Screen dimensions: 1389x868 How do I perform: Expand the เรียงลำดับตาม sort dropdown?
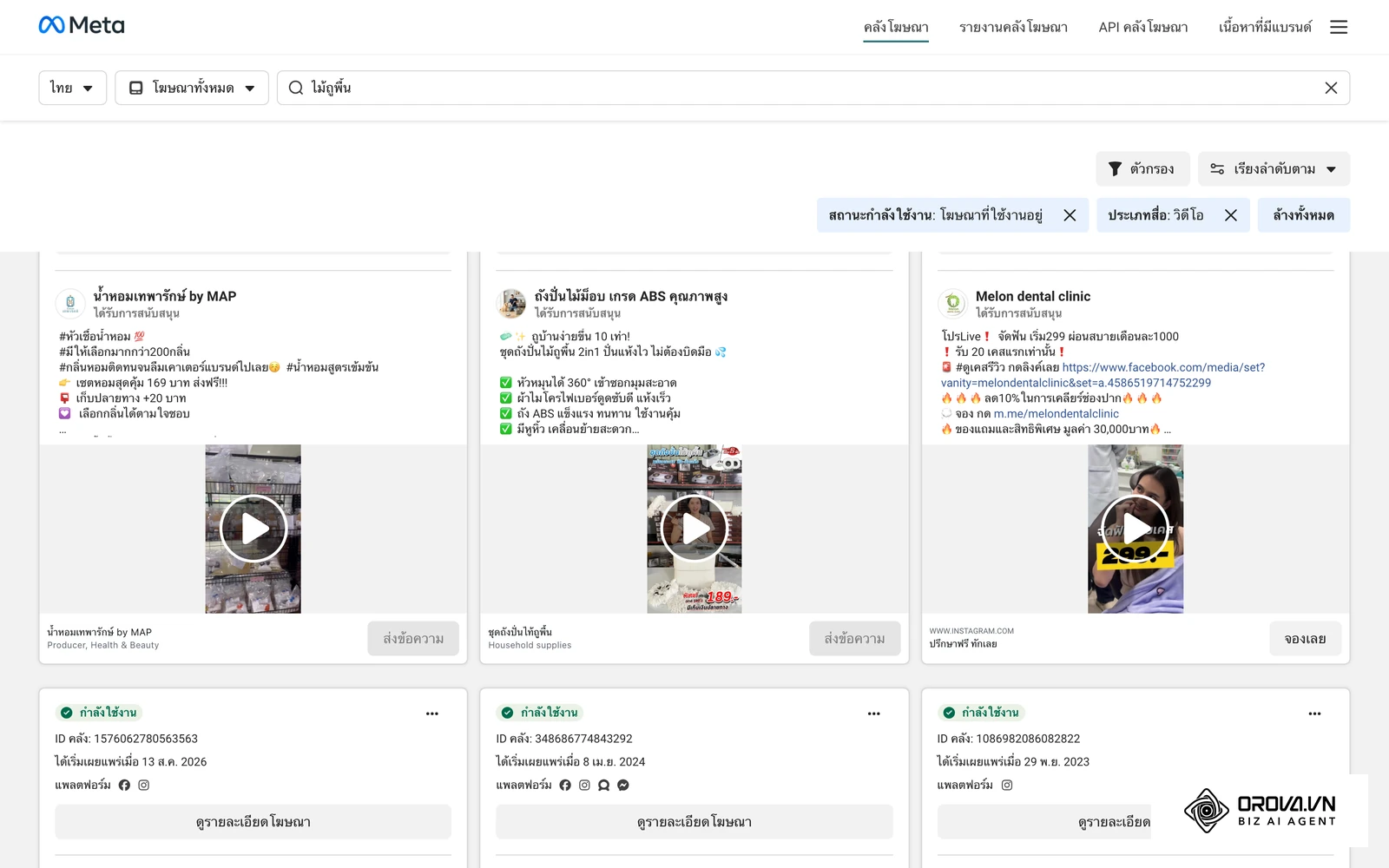[1274, 169]
